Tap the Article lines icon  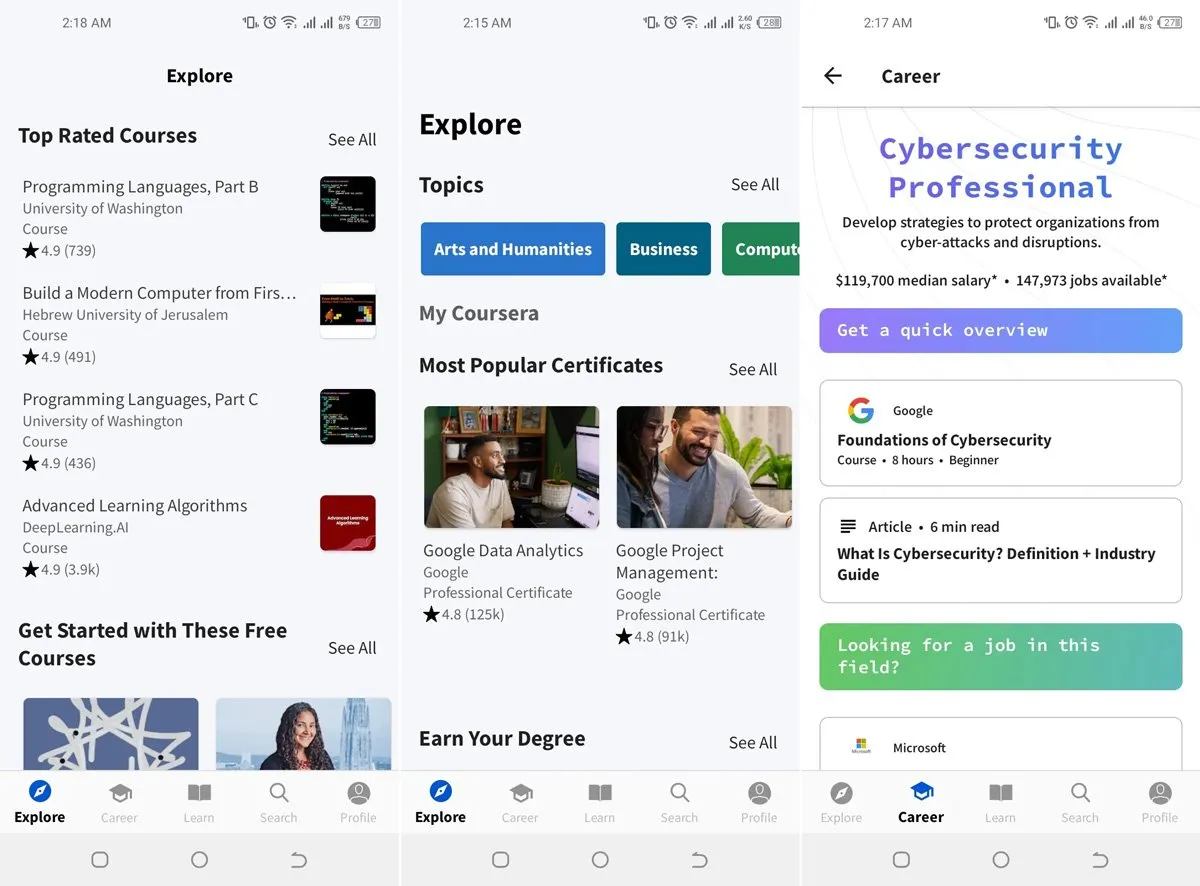pos(848,526)
